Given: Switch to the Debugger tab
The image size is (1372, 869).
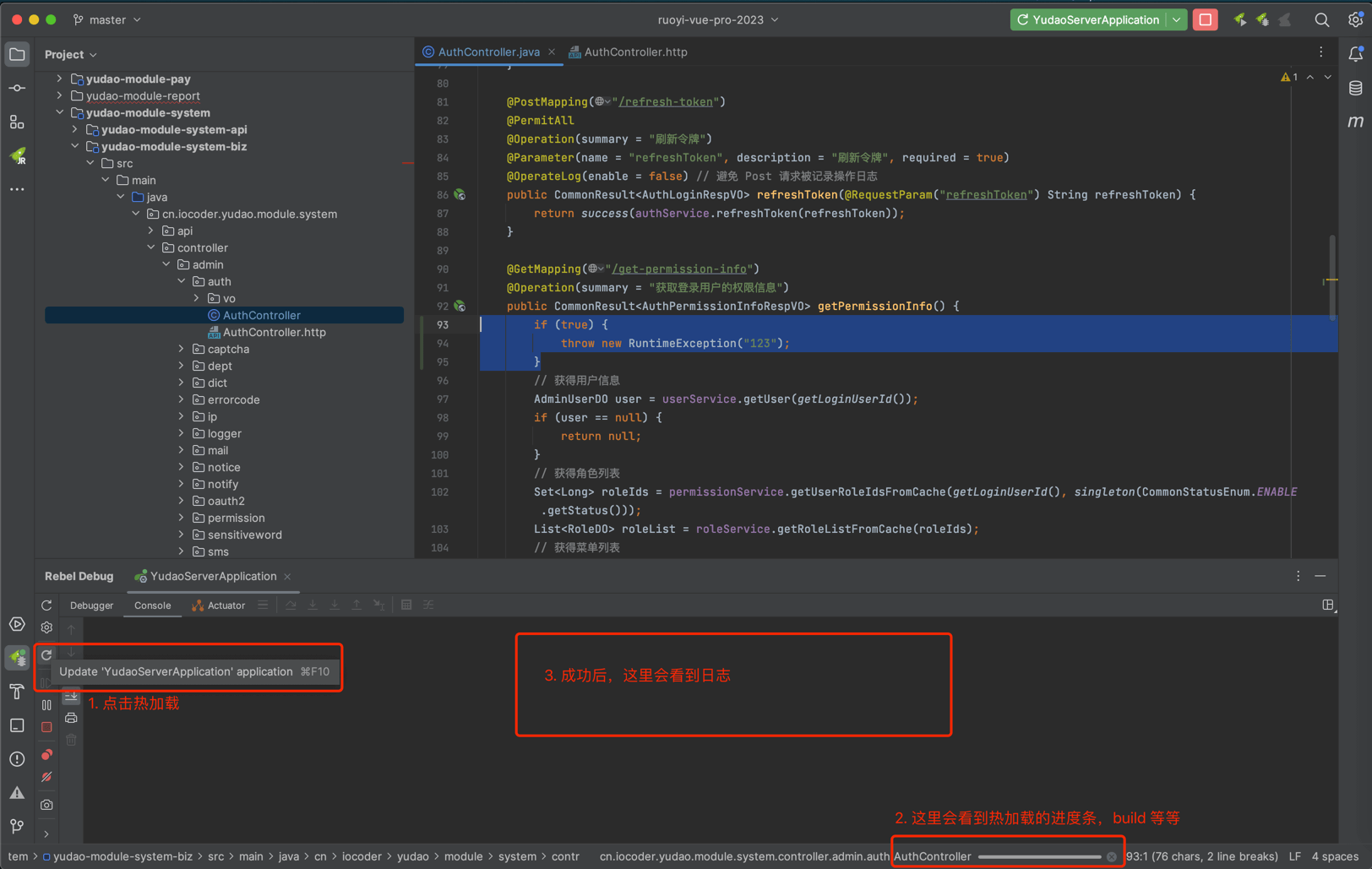Looking at the screenshot, I should click(91, 605).
